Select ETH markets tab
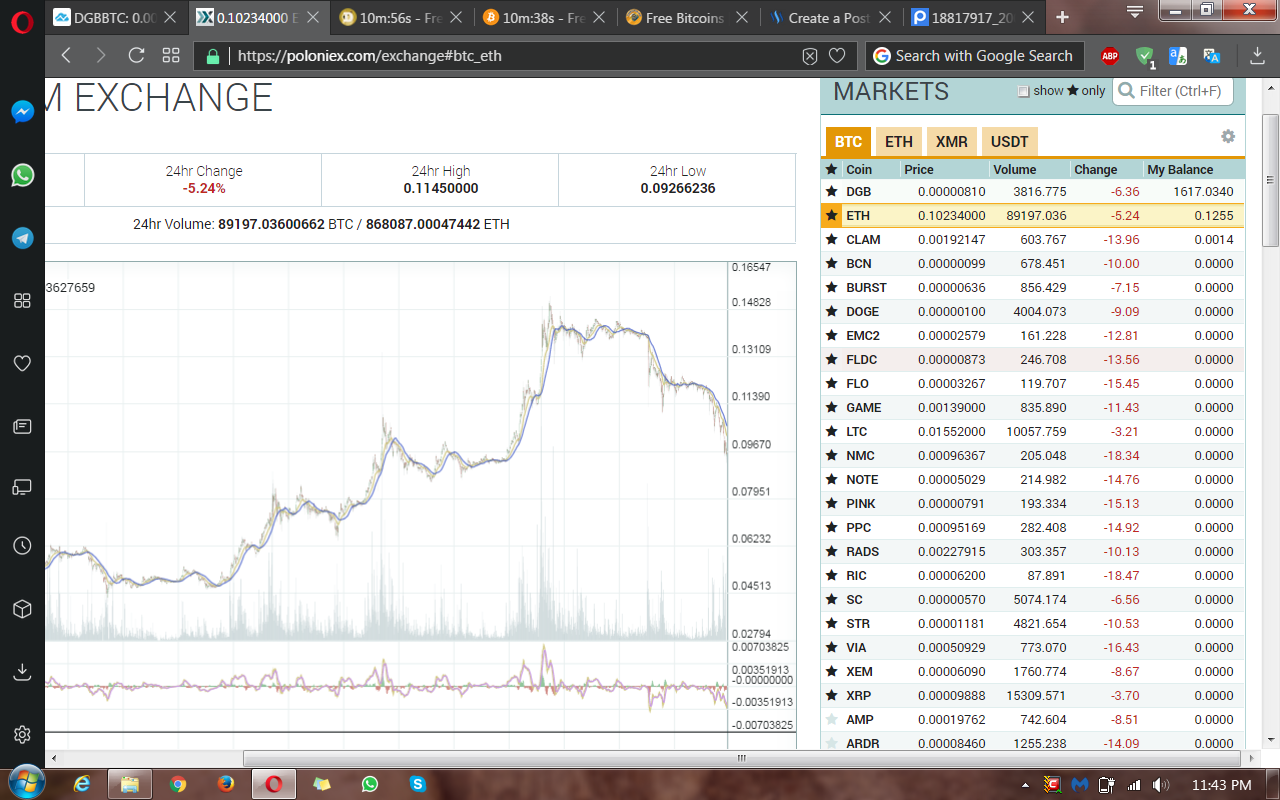The height and width of the screenshot is (800, 1280). 899,142
